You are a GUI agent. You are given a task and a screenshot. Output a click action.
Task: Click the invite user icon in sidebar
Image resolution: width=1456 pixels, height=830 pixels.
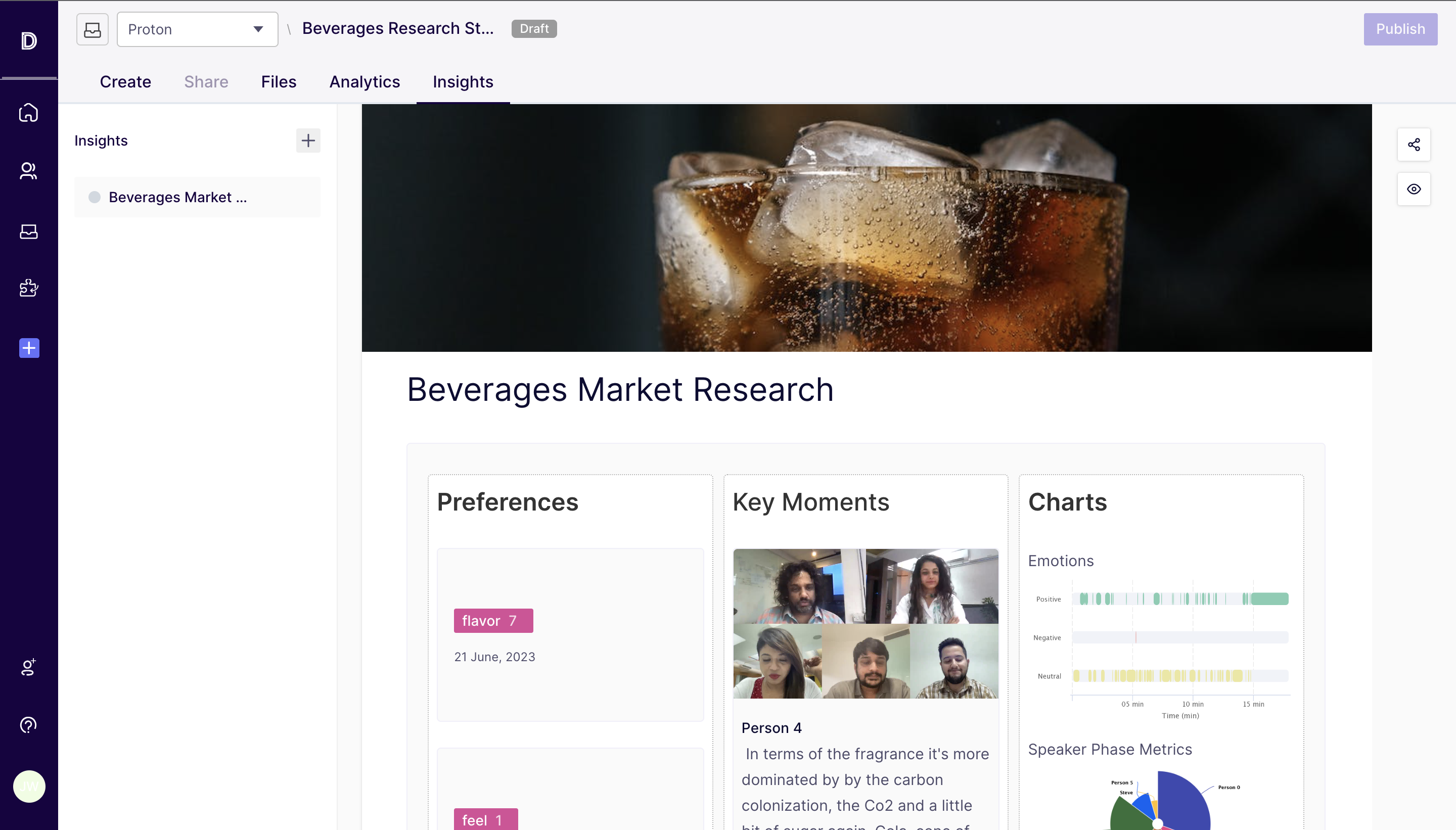(28, 667)
